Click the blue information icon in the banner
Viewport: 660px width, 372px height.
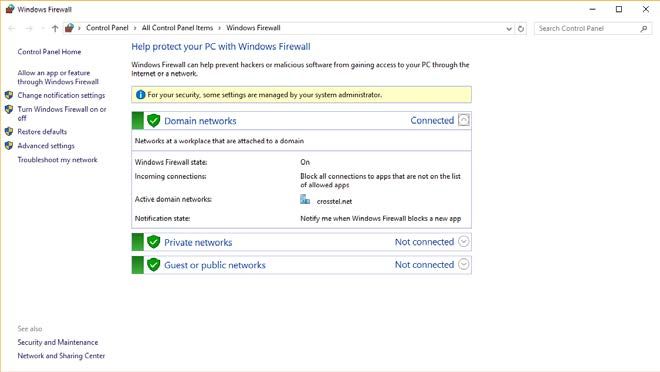(141, 95)
